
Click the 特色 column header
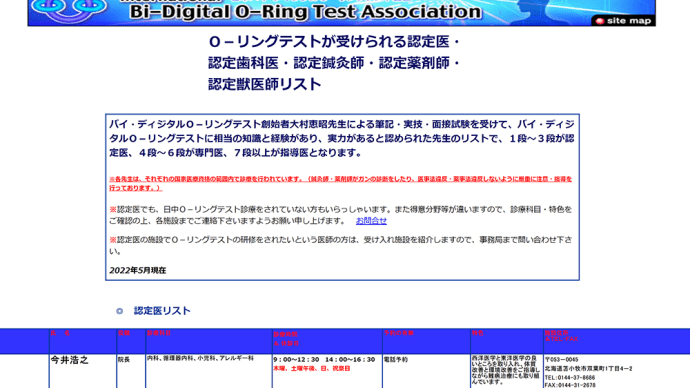pos(478,333)
